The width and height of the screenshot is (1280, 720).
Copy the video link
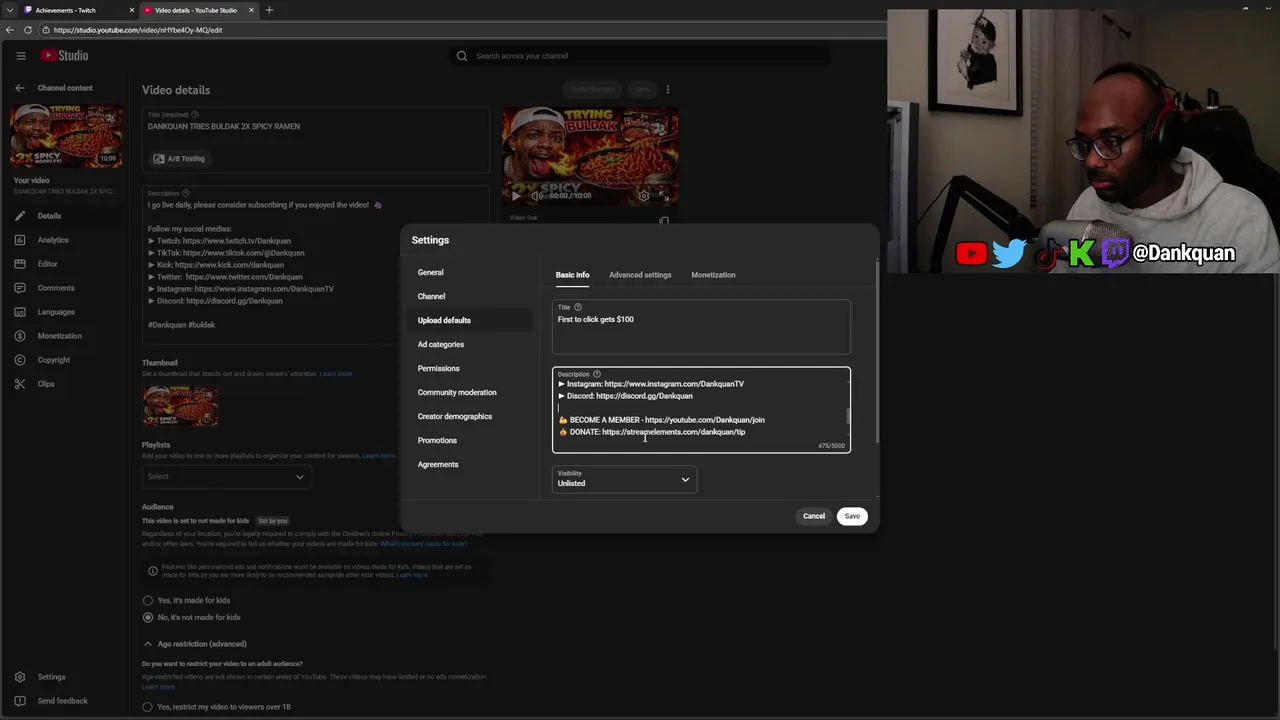[664, 221]
